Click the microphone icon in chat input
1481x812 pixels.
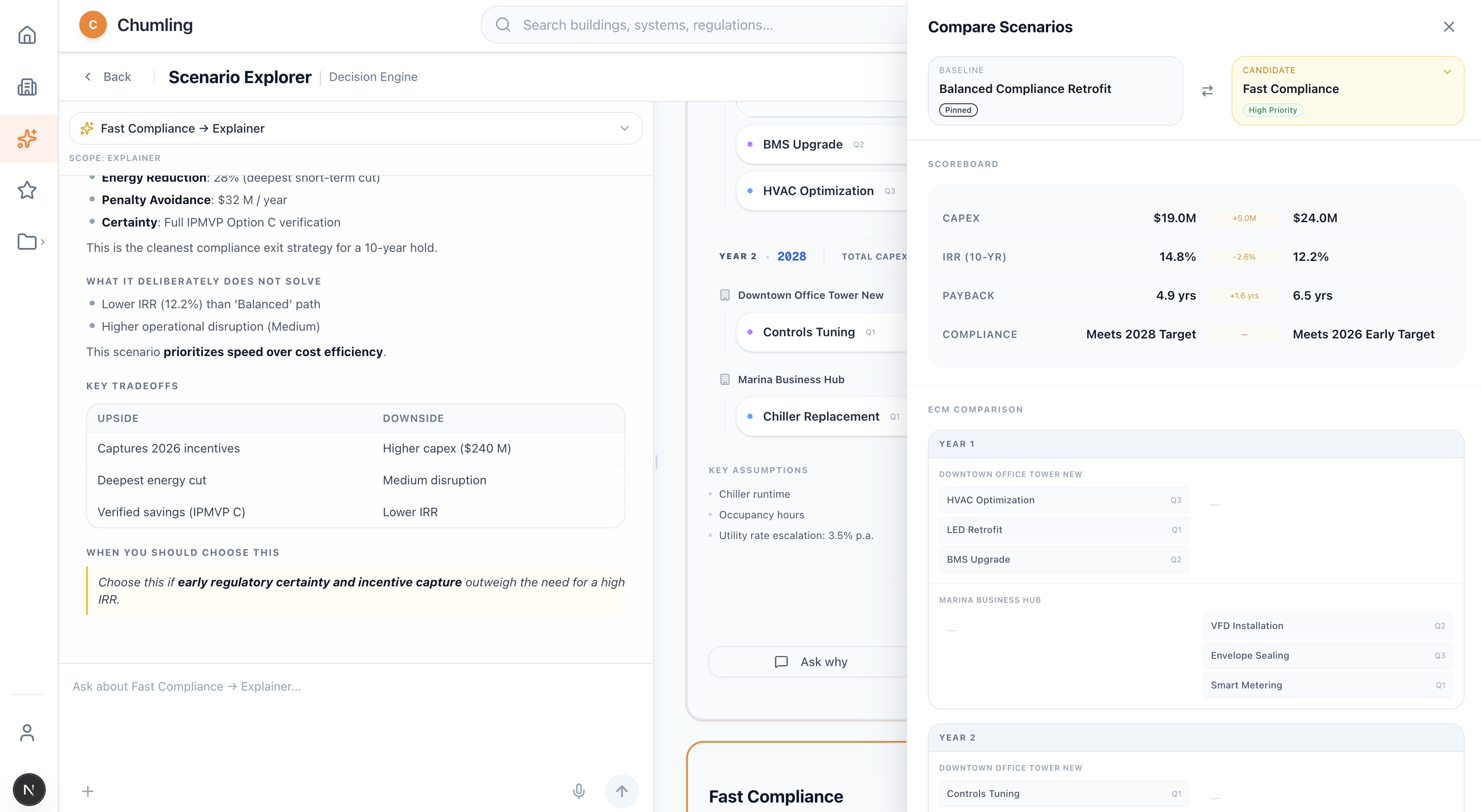579,791
